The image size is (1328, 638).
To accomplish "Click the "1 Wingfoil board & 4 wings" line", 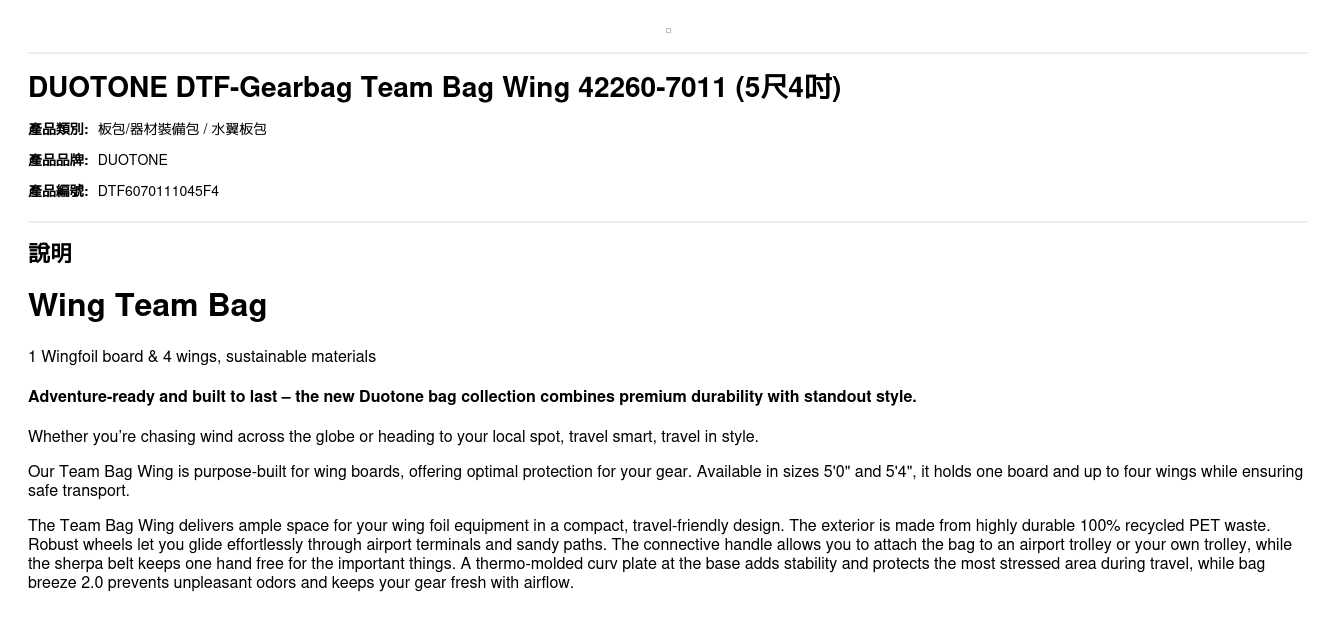I will pyautogui.click(x=202, y=357).
